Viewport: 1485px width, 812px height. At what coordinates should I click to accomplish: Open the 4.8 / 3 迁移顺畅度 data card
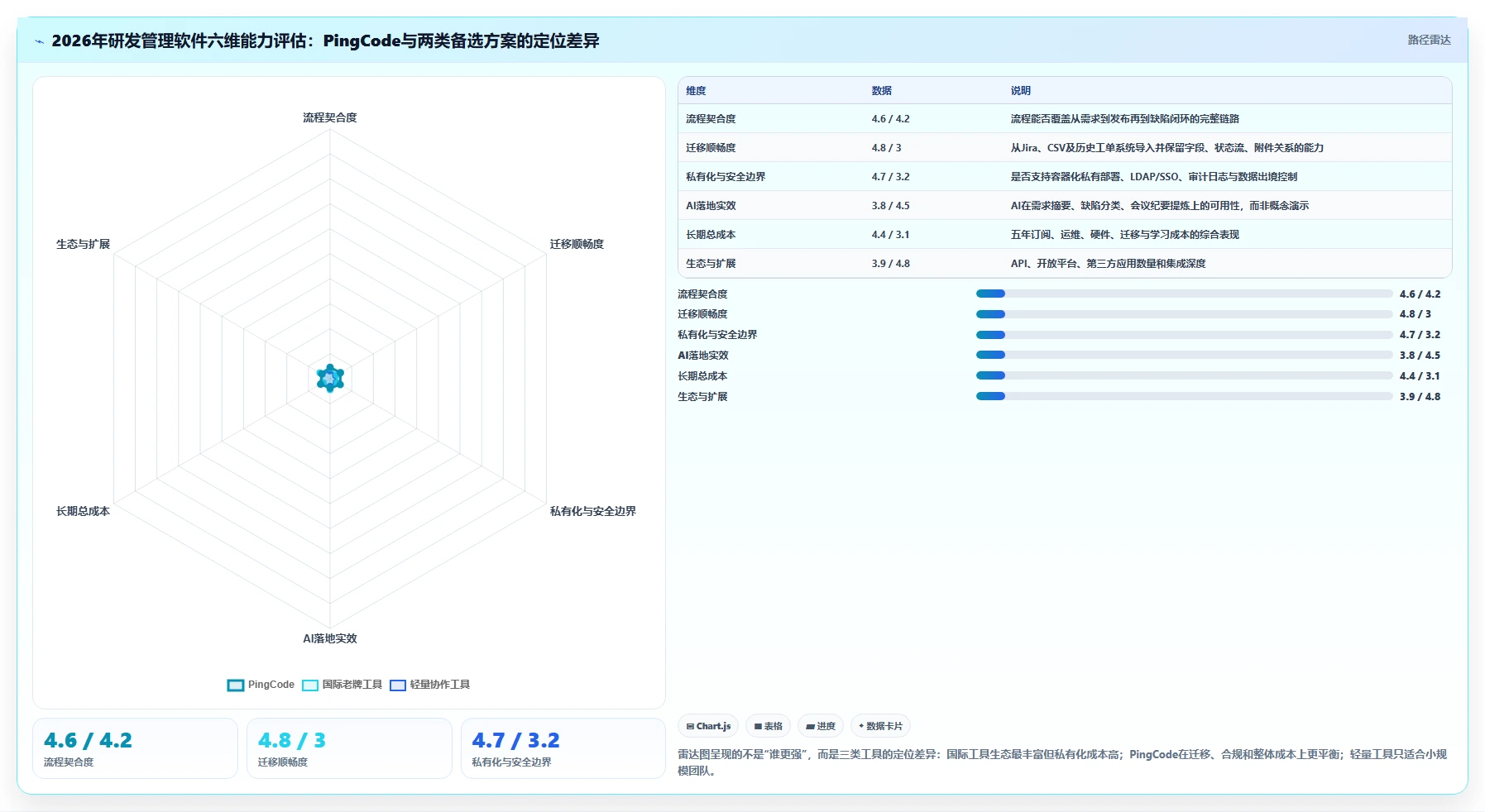349,748
